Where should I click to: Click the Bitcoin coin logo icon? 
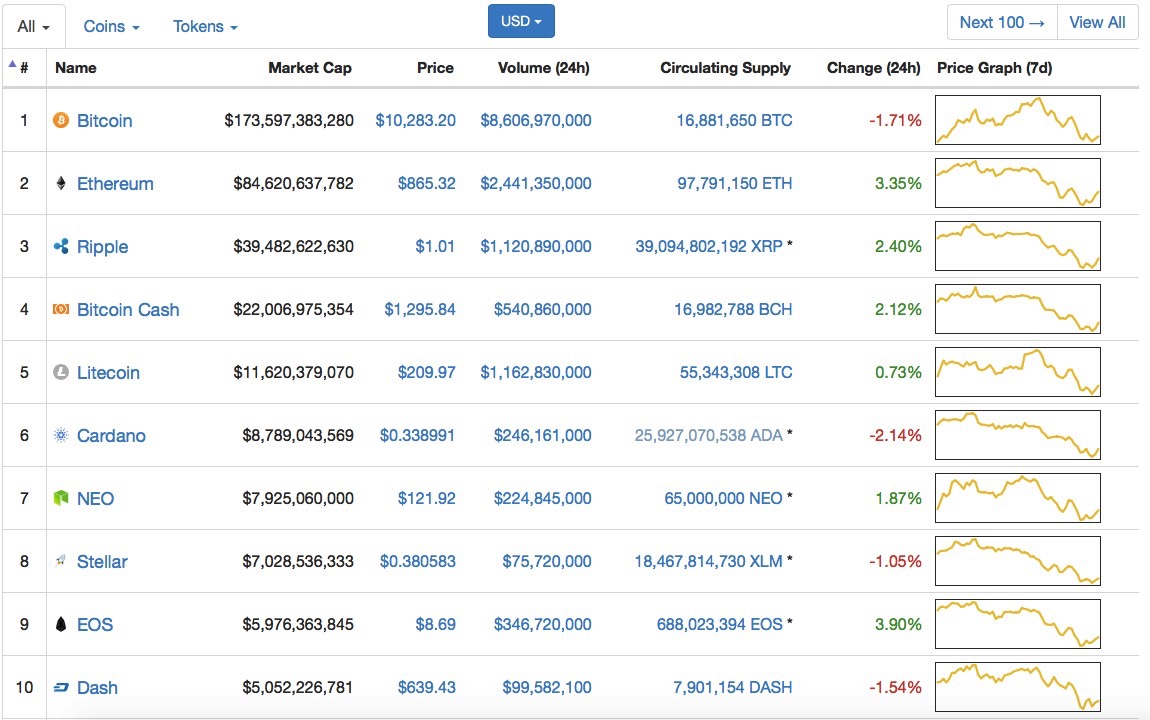click(61, 120)
